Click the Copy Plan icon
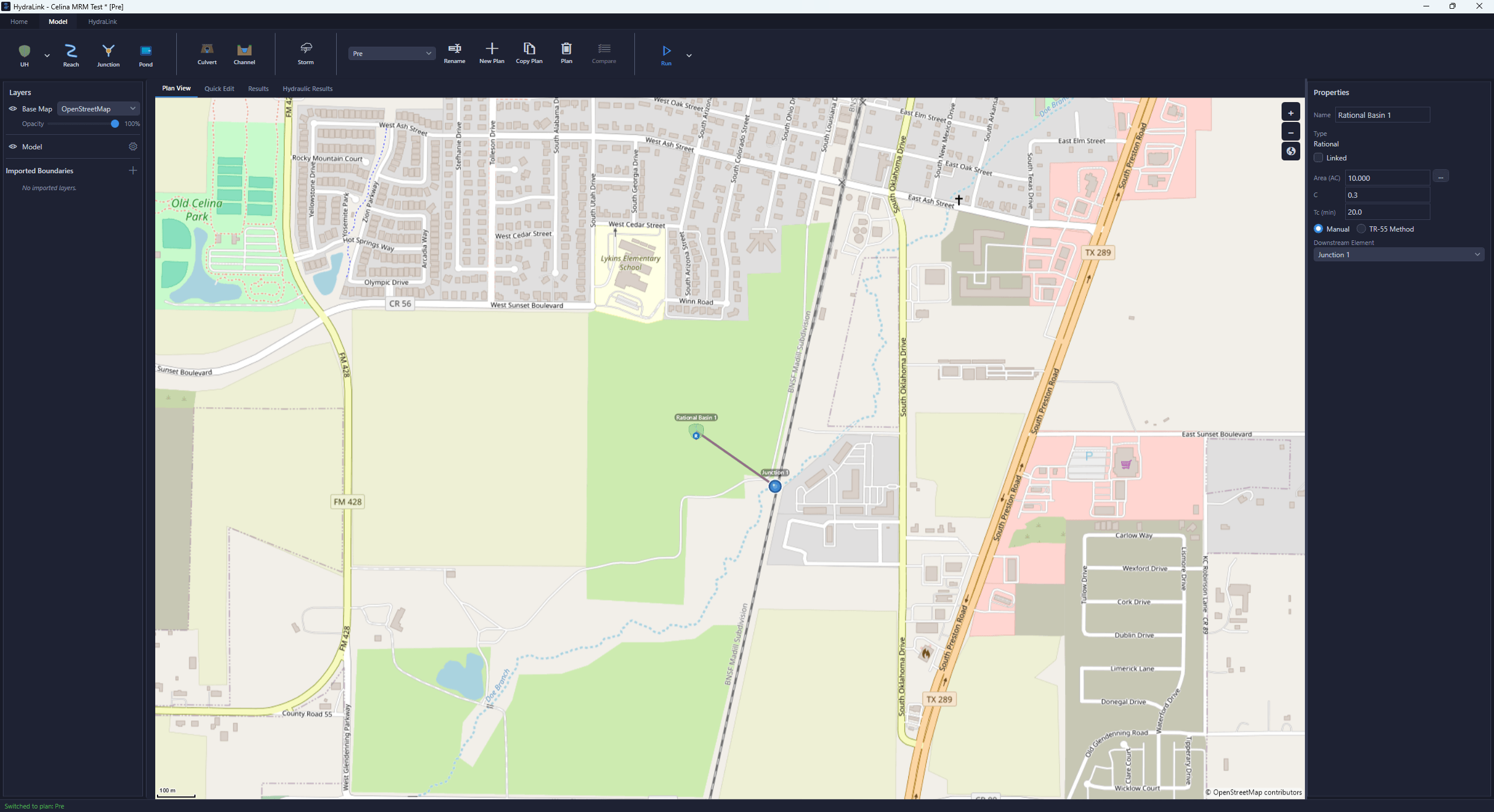Image resolution: width=1494 pixels, height=812 pixels. point(529,50)
